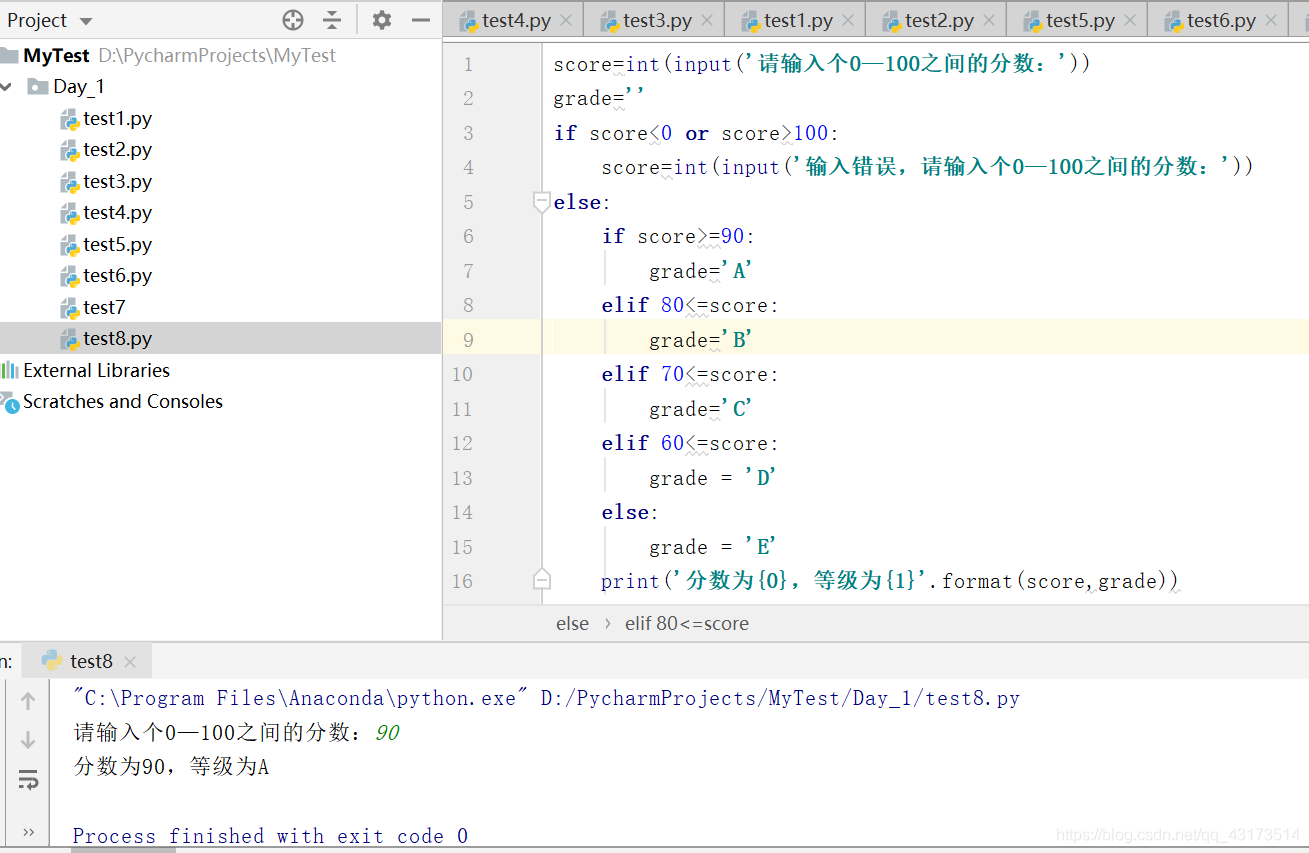Close the test4.py editor tab
Image resolution: width=1309 pixels, height=853 pixels.
[566, 21]
